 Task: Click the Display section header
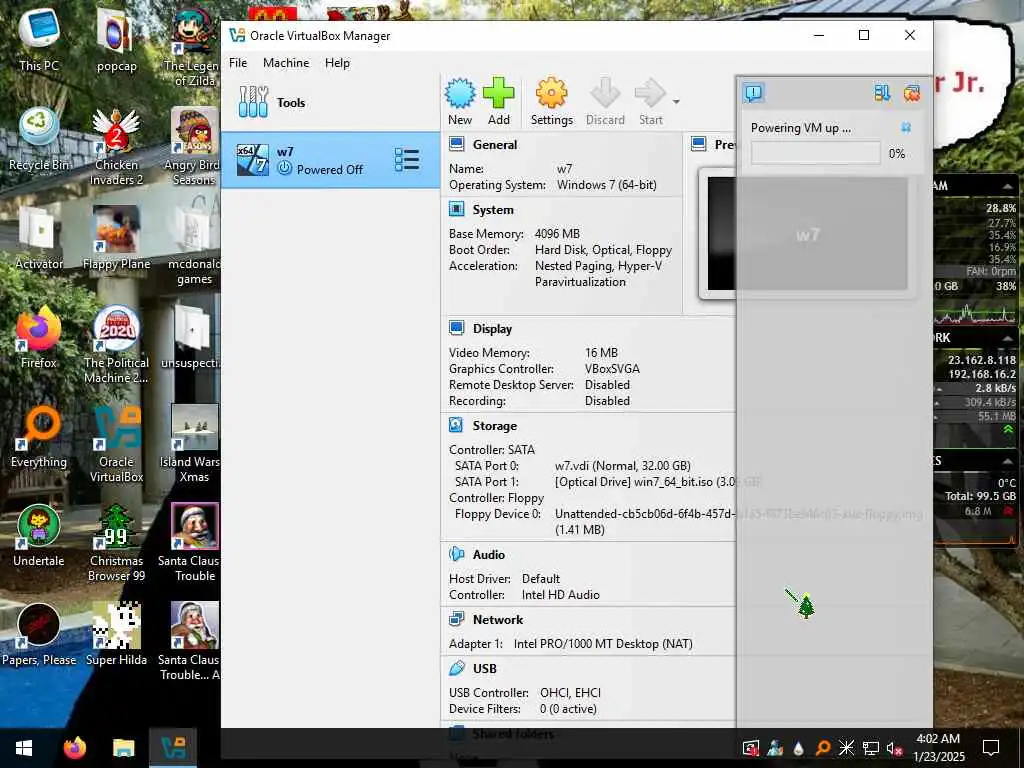tap(492, 329)
